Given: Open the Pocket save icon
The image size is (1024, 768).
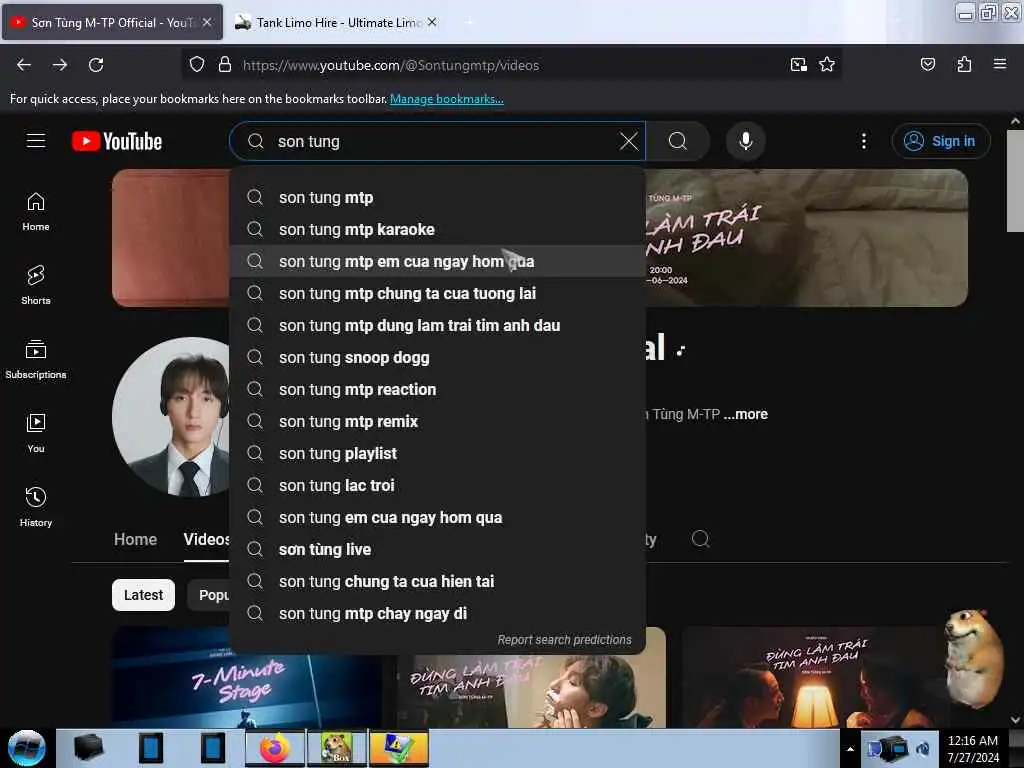Looking at the screenshot, I should (x=927, y=65).
